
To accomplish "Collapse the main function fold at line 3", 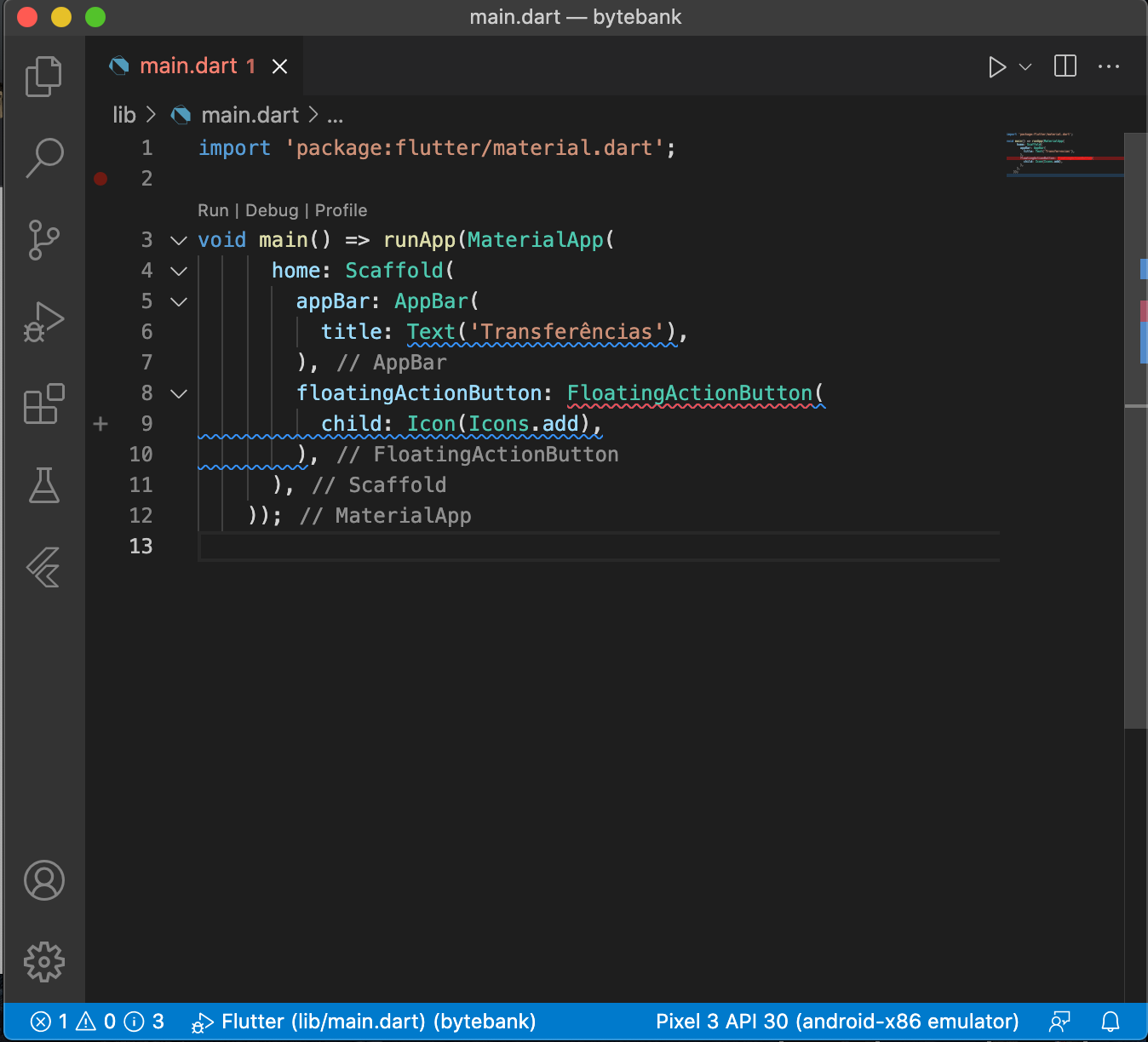I will pos(179,241).
